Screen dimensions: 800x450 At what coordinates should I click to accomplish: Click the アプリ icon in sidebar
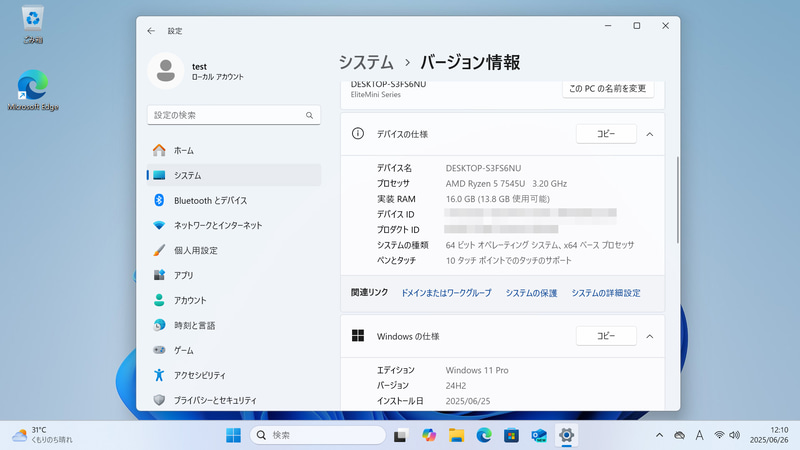pos(159,275)
